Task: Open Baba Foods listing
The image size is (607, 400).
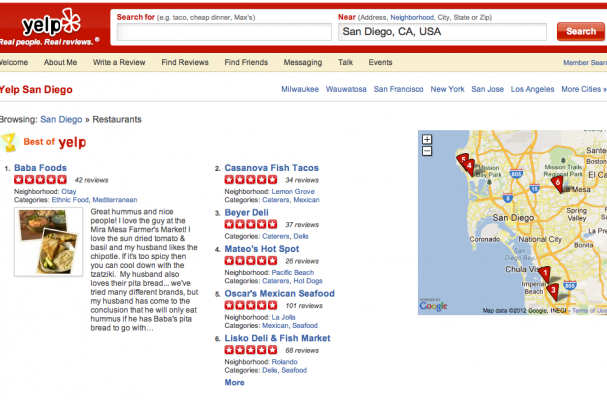Action: point(40,168)
